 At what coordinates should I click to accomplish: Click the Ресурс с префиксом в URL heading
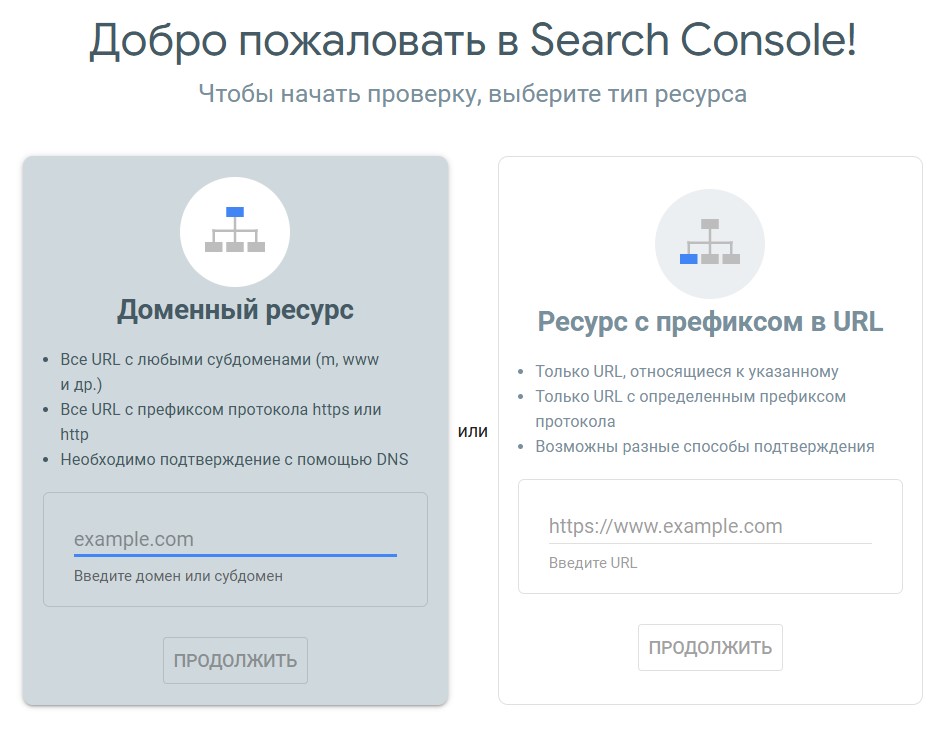pos(710,320)
